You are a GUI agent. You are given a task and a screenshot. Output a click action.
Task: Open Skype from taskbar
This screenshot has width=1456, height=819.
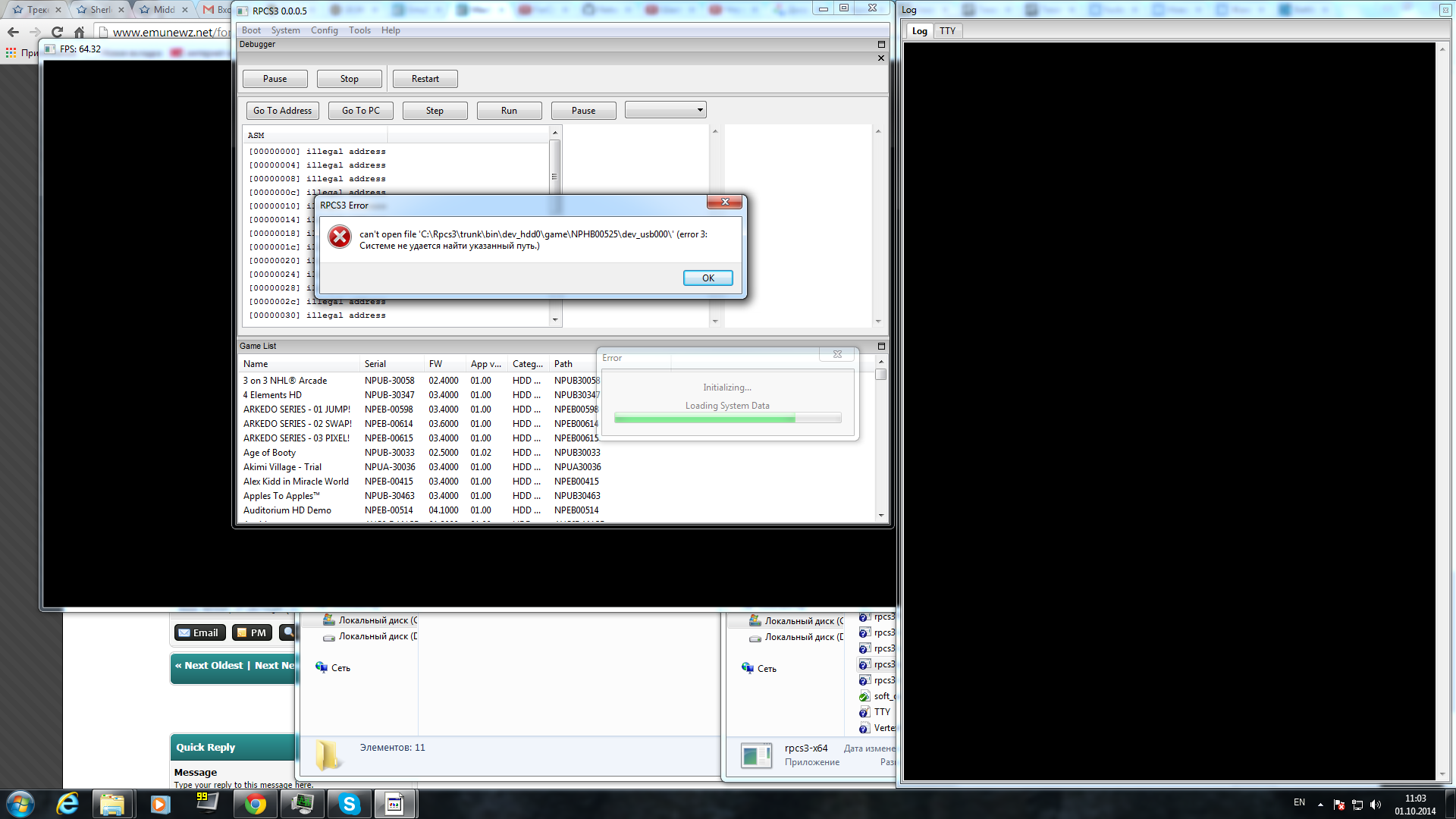349,804
